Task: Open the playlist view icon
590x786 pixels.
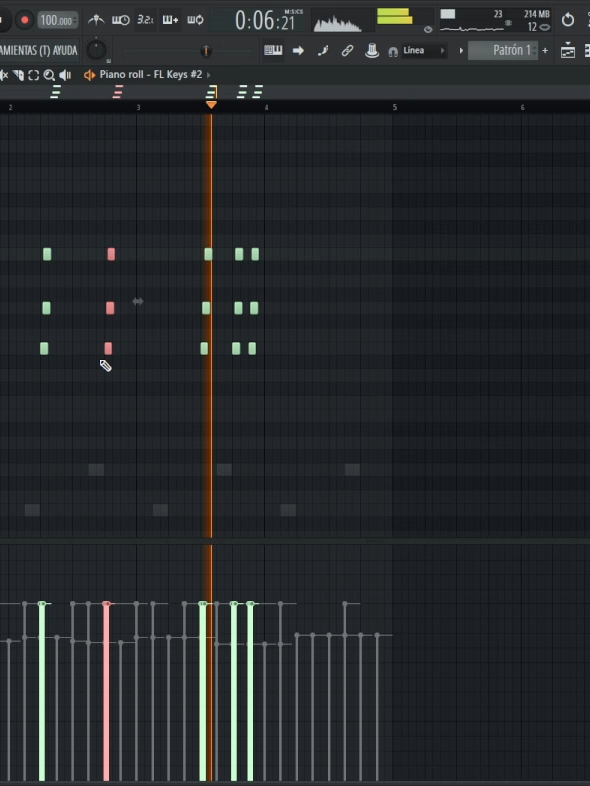Action: point(568,51)
